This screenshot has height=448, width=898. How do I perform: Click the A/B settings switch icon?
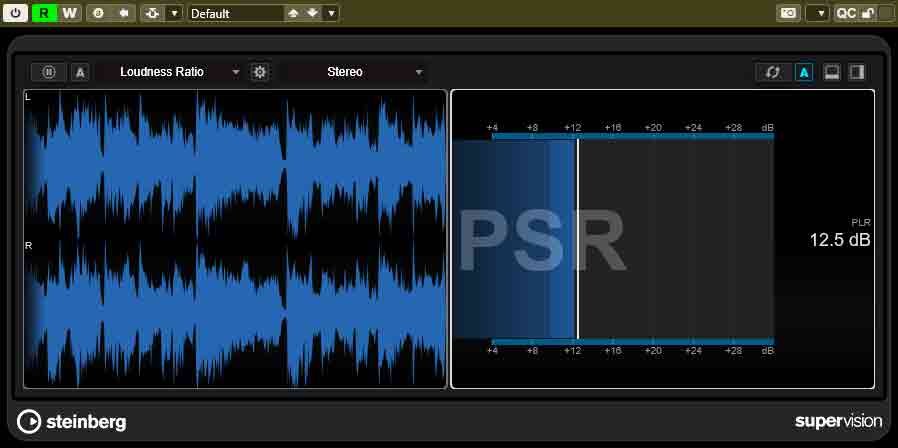click(x=98, y=13)
